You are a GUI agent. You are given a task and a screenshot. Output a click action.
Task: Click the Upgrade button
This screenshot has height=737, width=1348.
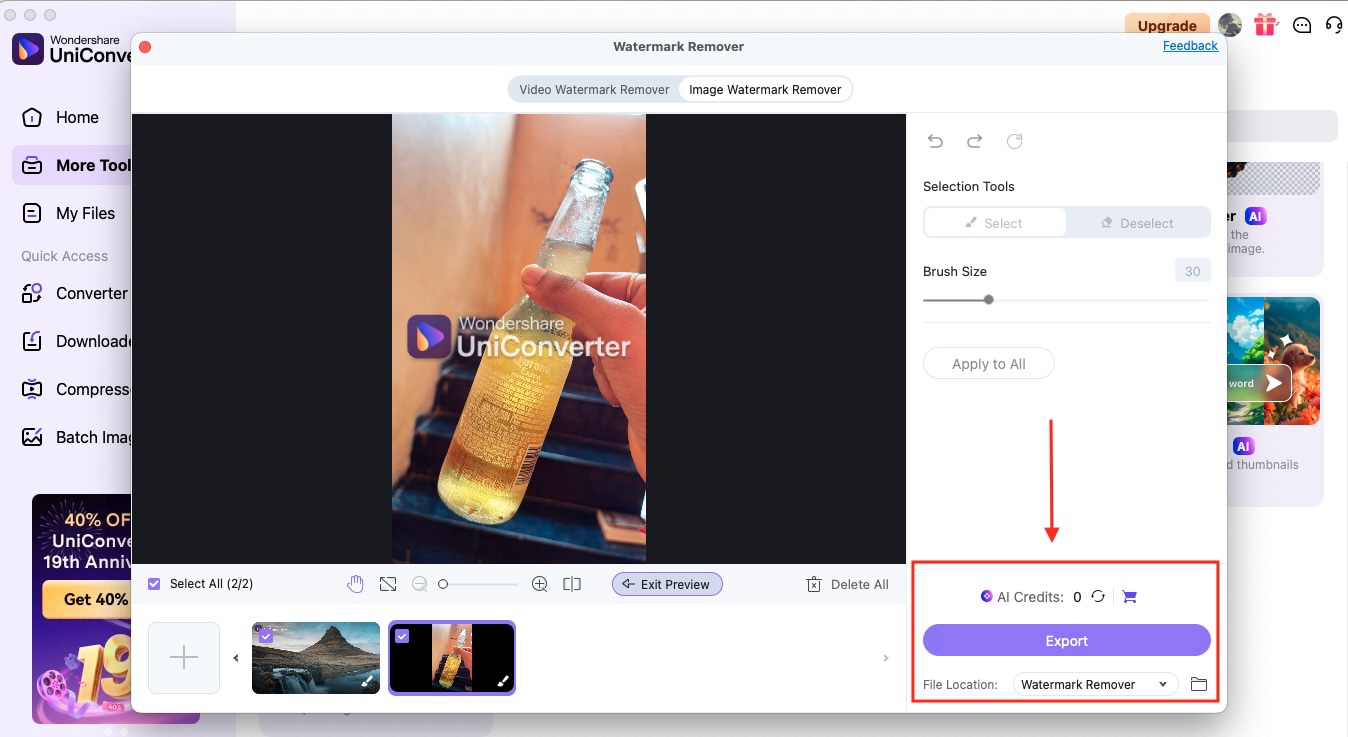[x=1167, y=26]
